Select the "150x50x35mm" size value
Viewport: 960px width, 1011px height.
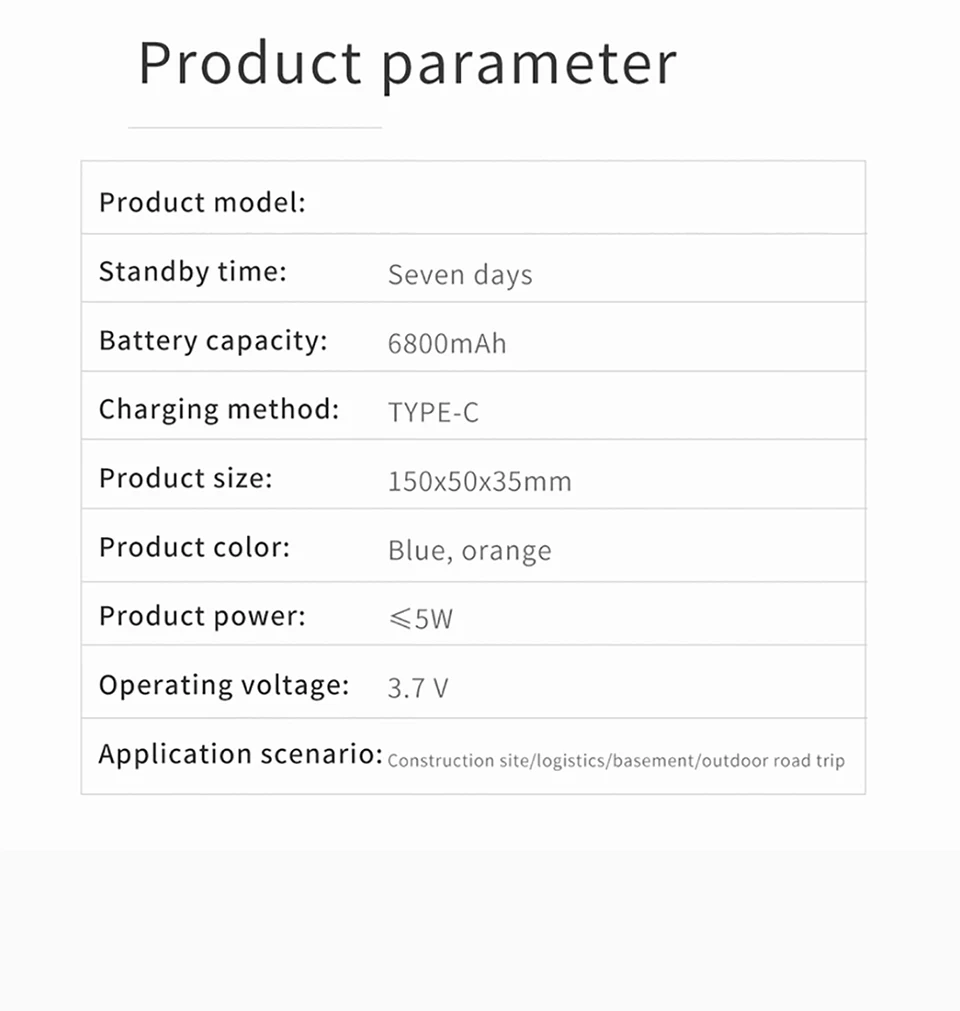click(480, 482)
